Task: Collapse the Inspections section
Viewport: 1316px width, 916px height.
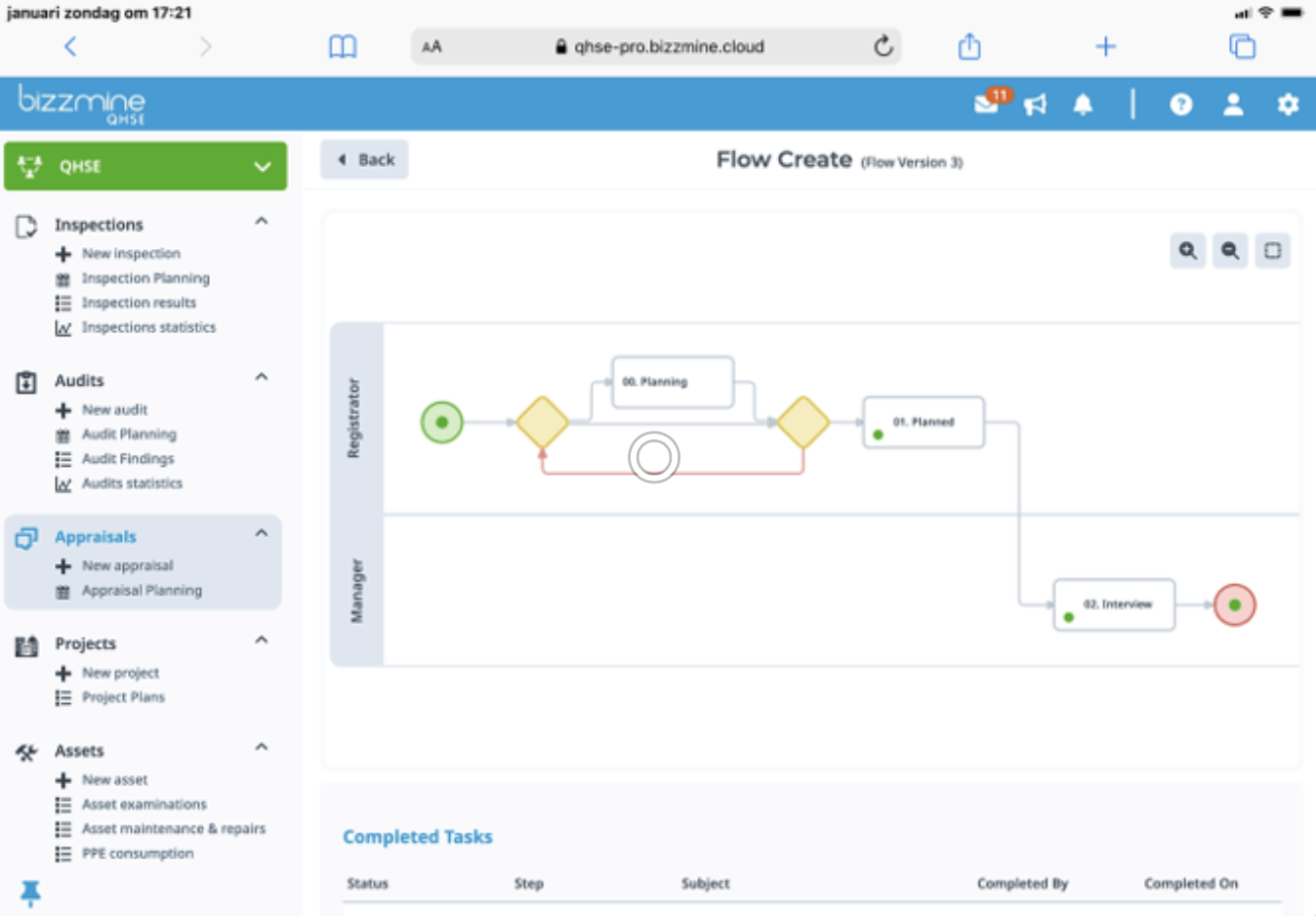Action: pos(262,221)
